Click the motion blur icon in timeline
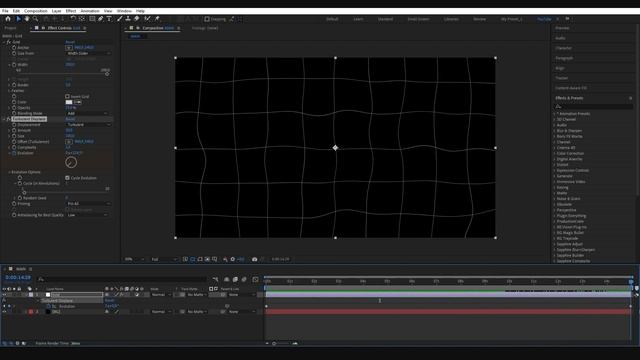This screenshot has width=640, height=360. pos(244,280)
